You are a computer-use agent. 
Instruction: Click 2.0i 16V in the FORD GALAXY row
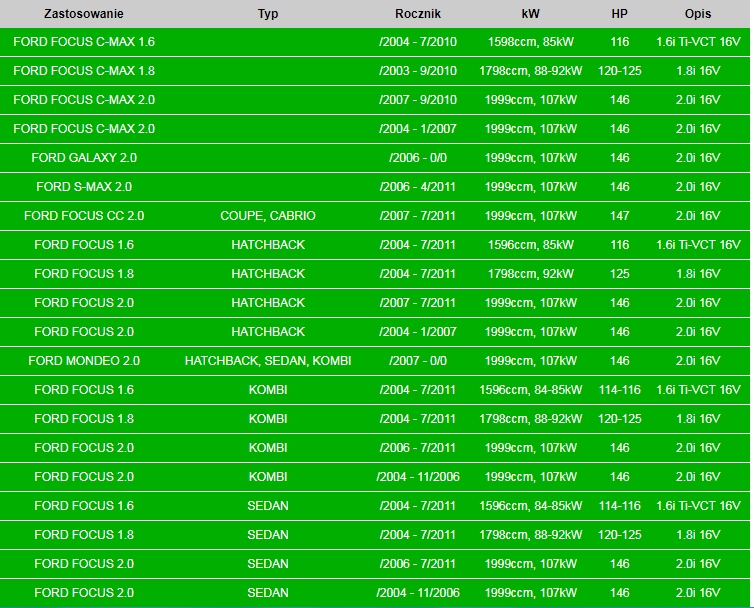pos(698,158)
